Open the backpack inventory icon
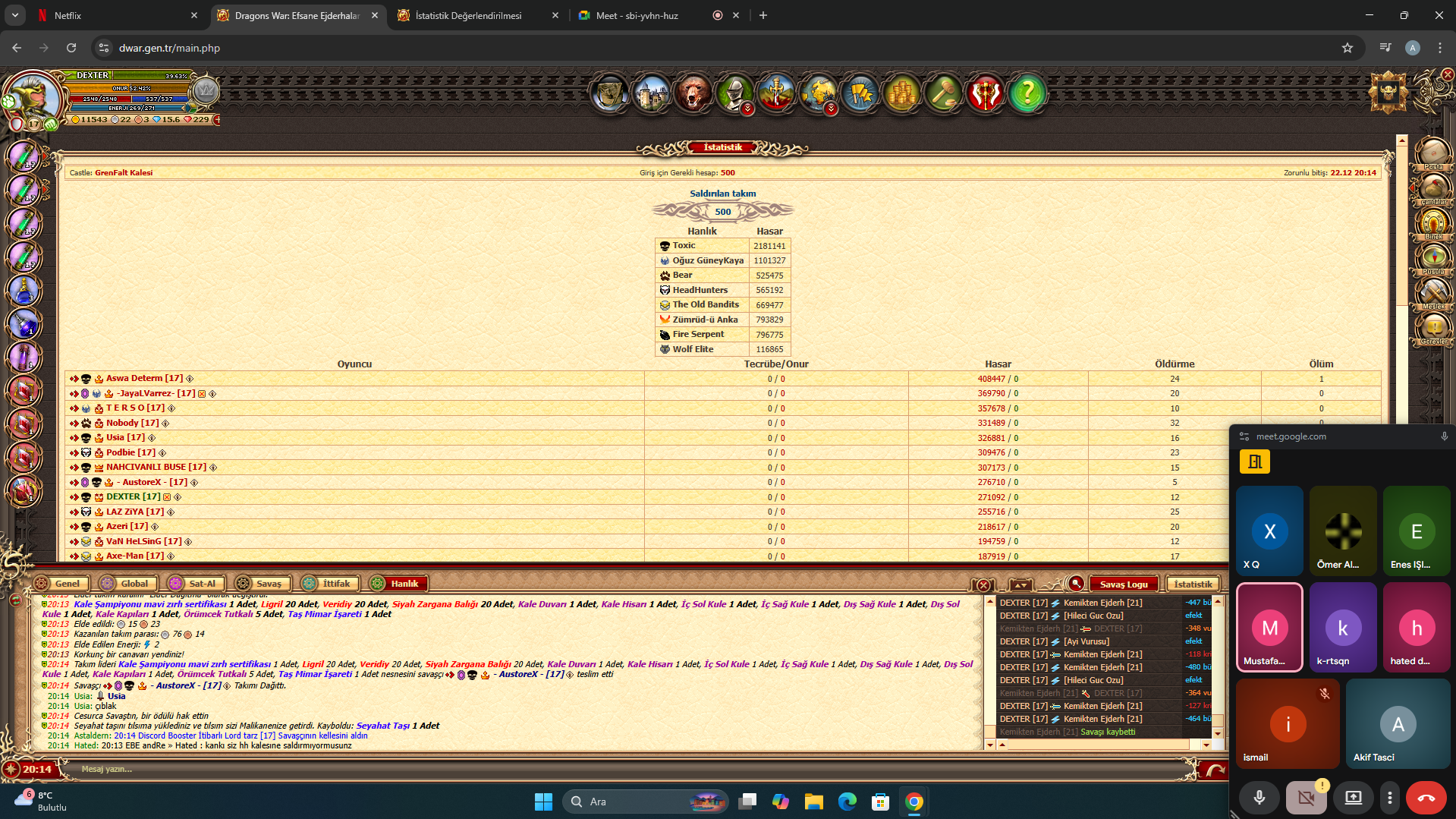 tap(609, 94)
